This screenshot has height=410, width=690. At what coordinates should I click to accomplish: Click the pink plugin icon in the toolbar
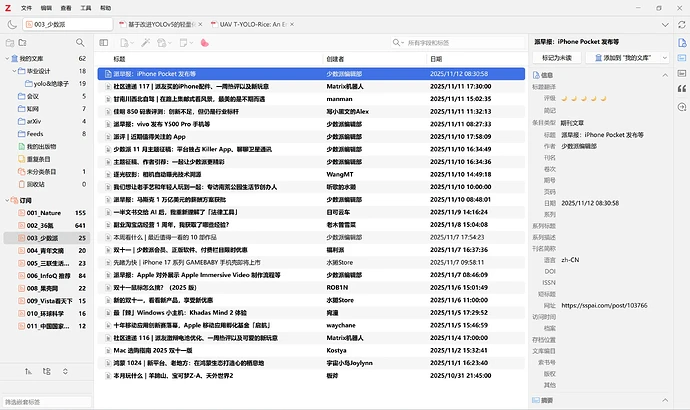coord(204,43)
